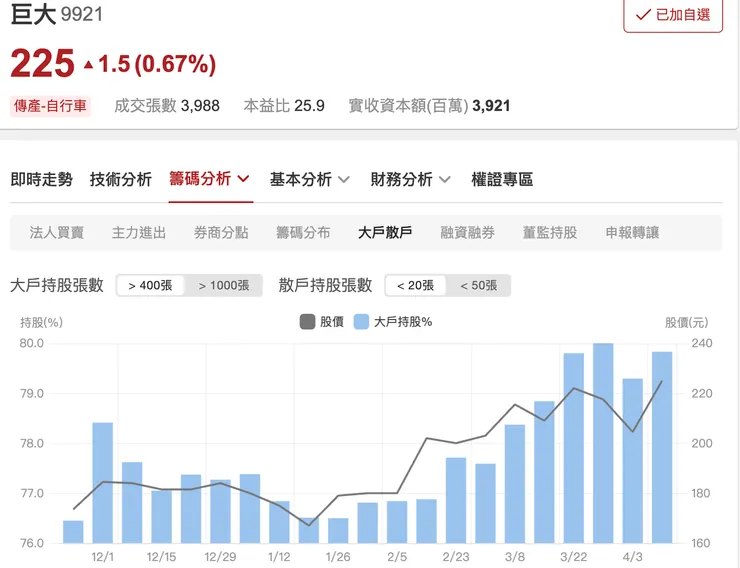Select the 融資融券 sub-tab
Screen dimensions: 740x568
(x=467, y=233)
